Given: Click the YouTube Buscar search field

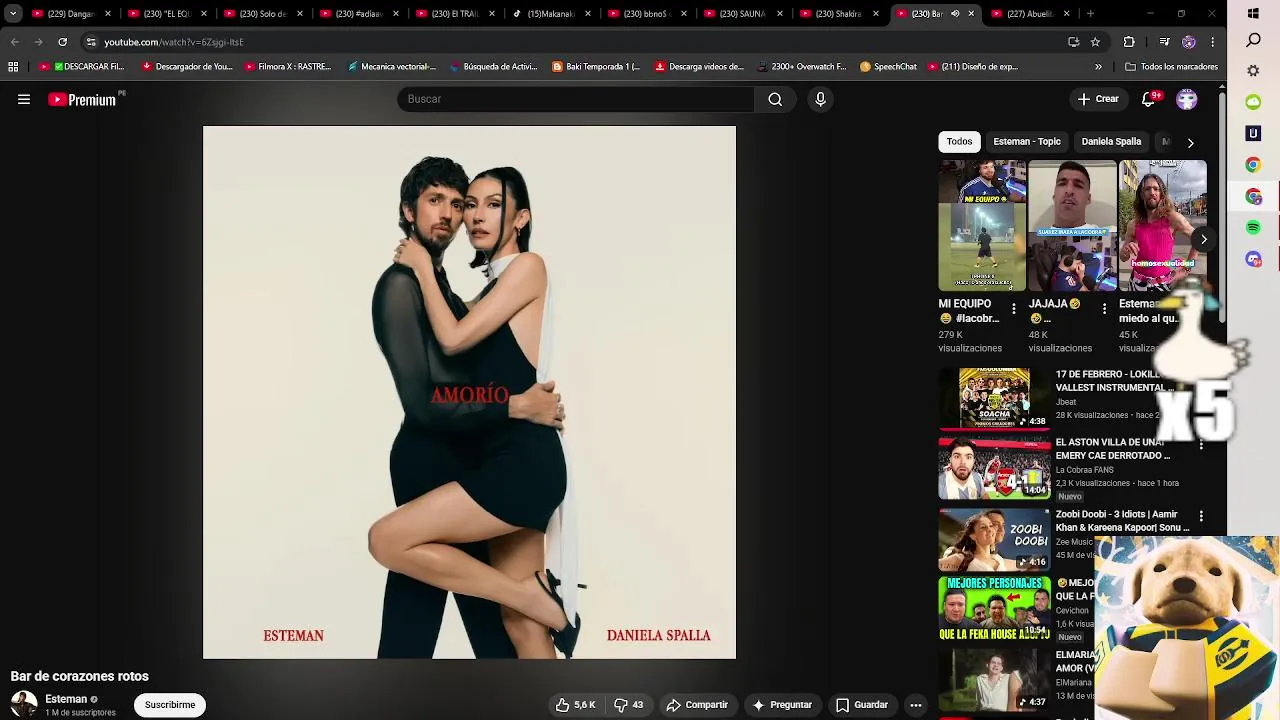Looking at the screenshot, I should (x=575, y=99).
